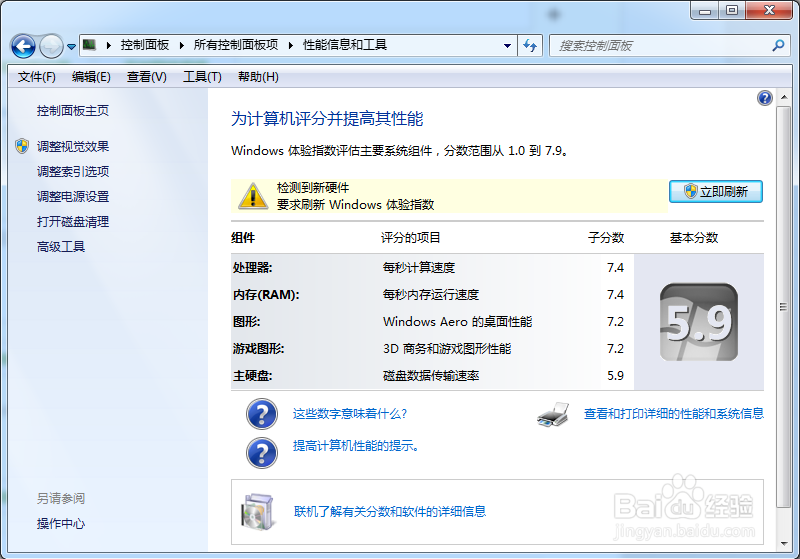Click the 基本分数 column header

click(694, 238)
